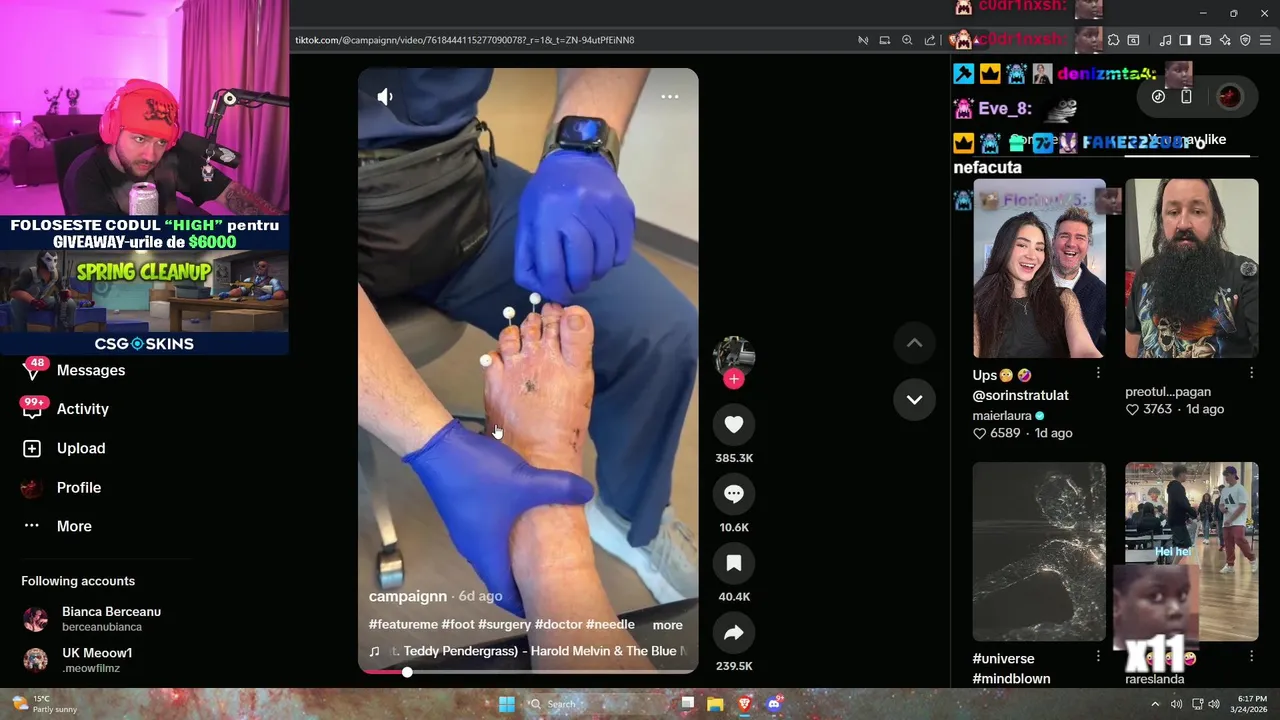Image resolution: width=1280 pixels, height=720 pixels.
Task: Follow campaignn using the red plus badge
Action: pos(734,379)
